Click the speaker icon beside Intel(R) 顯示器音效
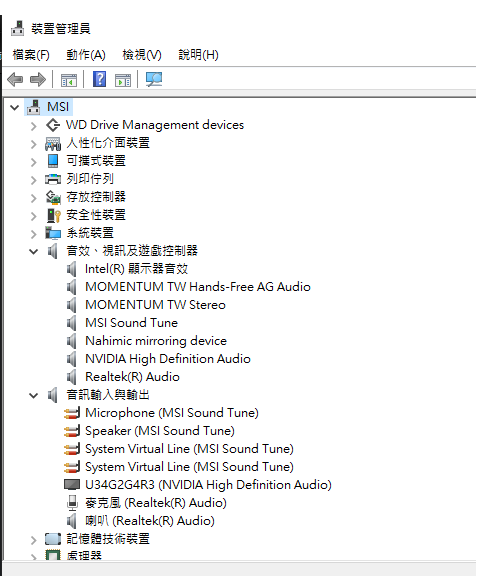 point(72,269)
